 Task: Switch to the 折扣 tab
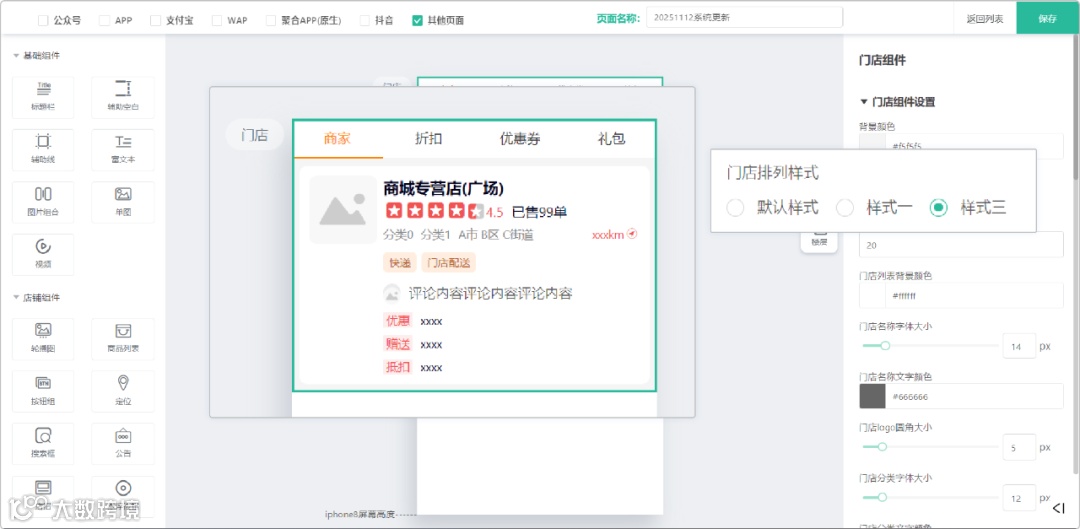coord(428,138)
